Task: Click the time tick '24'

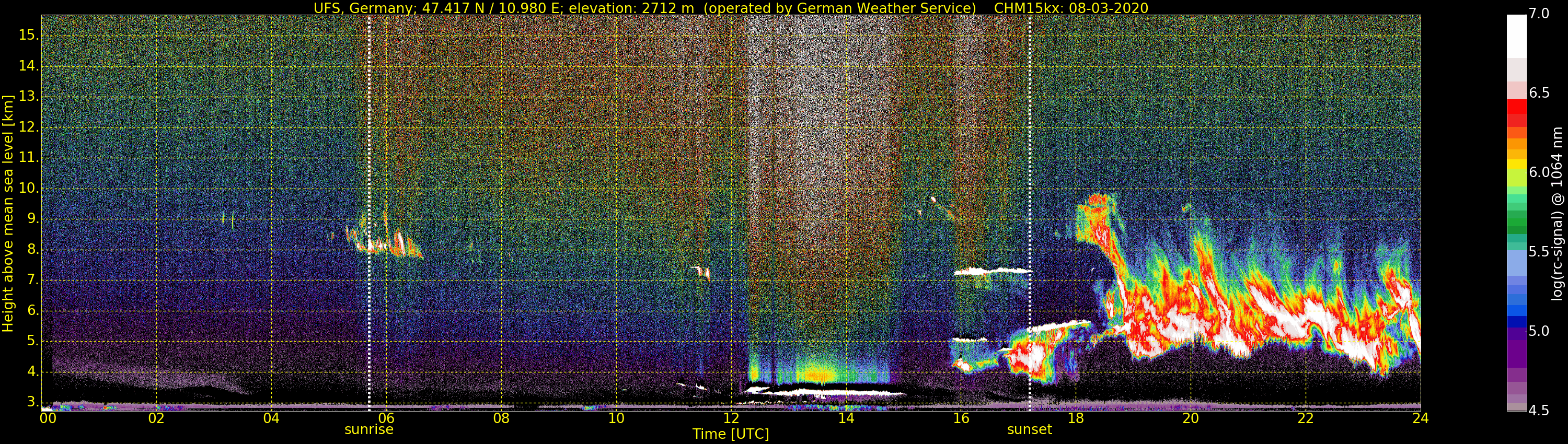Action: [x=1421, y=418]
